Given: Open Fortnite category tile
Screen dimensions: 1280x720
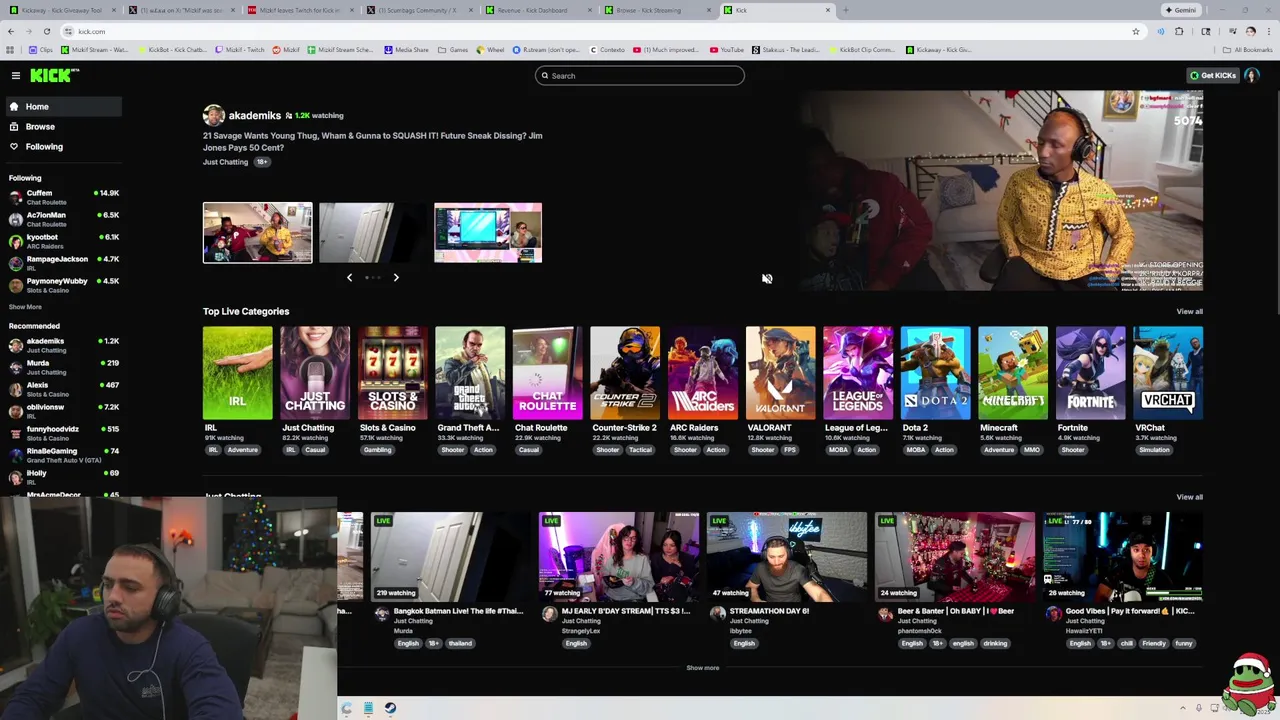Looking at the screenshot, I should 1090,373.
